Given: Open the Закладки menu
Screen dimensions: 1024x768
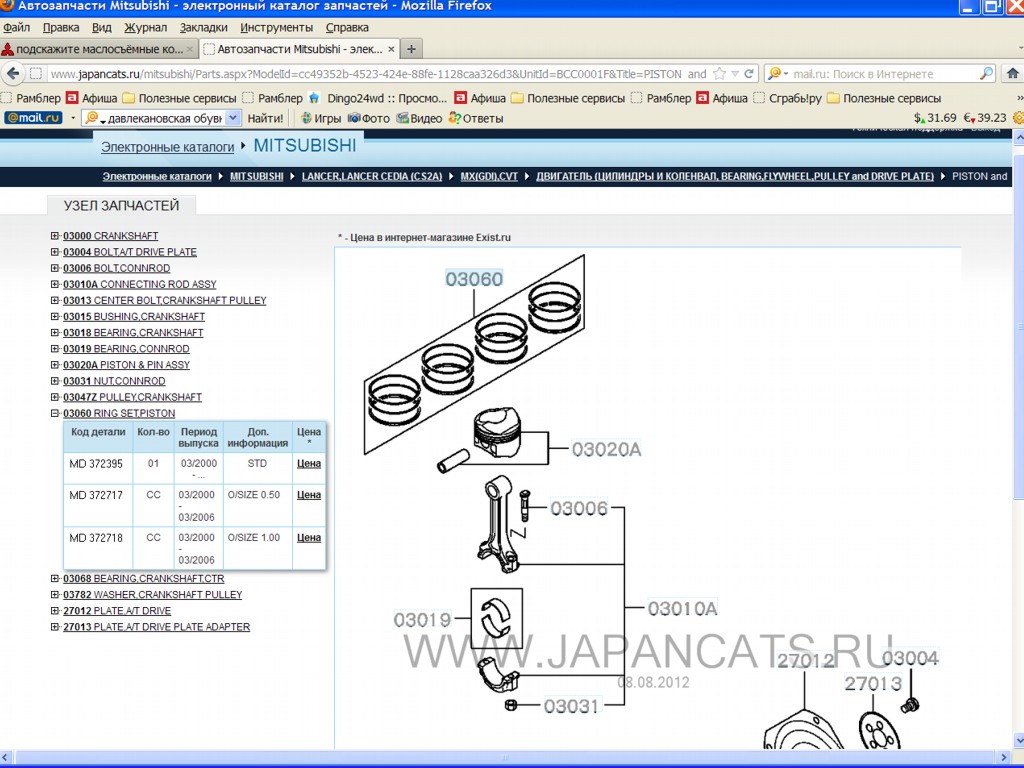Looking at the screenshot, I should click(204, 27).
